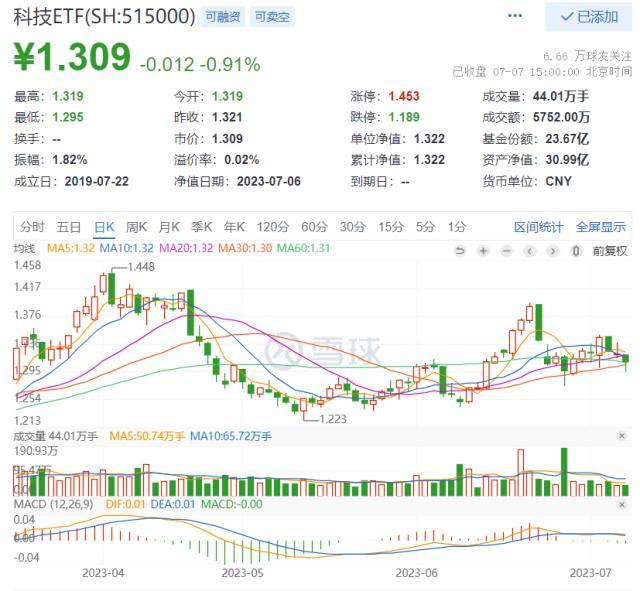This screenshot has height=591, width=640.
Task: Click the 资产净值 value 30.99亿
Action: 567,160
